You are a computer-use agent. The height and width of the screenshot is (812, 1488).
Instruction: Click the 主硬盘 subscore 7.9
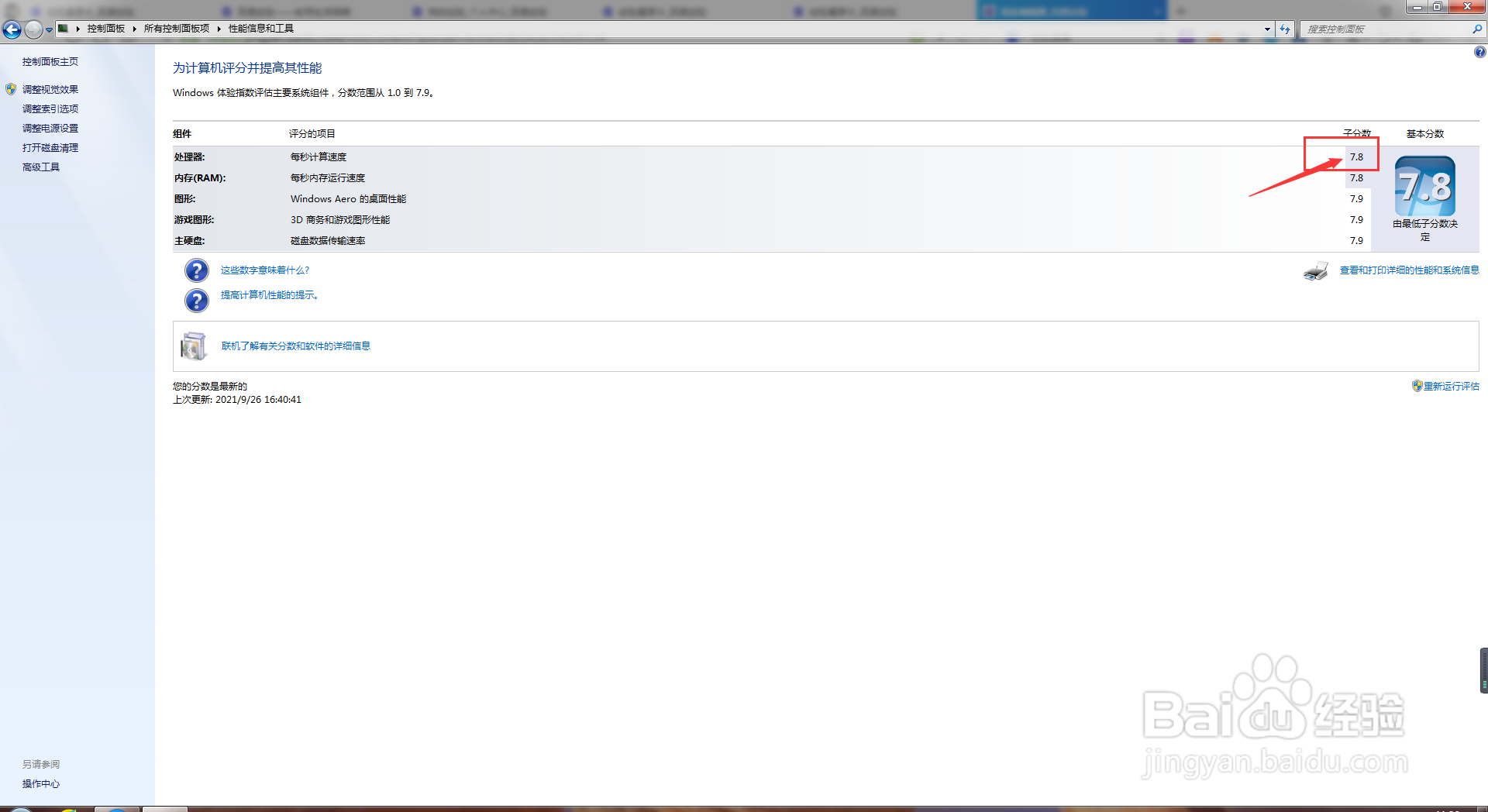[x=1356, y=241]
